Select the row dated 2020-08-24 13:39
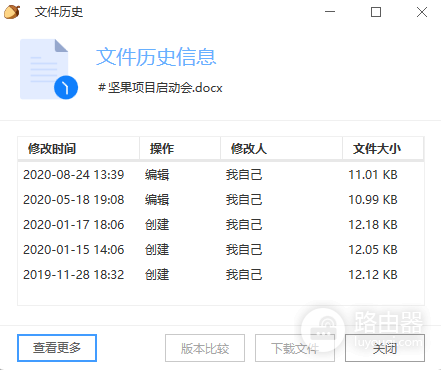441x370 pixels. tap(221, 175)
